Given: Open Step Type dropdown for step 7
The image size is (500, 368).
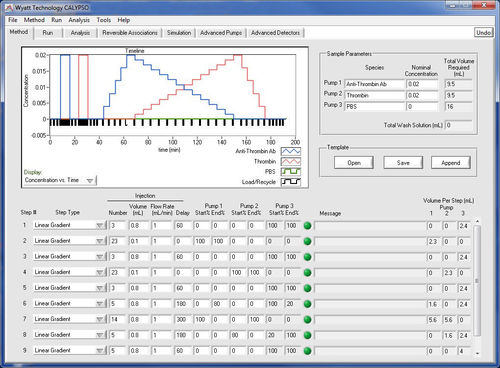Looking at the screenshot, I should pos(69,319).
